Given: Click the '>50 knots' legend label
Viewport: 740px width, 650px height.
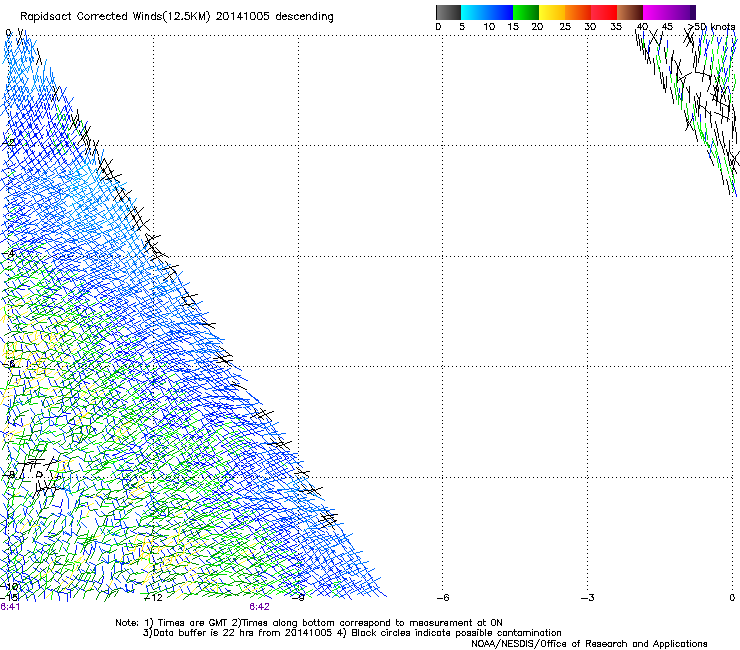Looking at the screenshot, I should 711,27.
